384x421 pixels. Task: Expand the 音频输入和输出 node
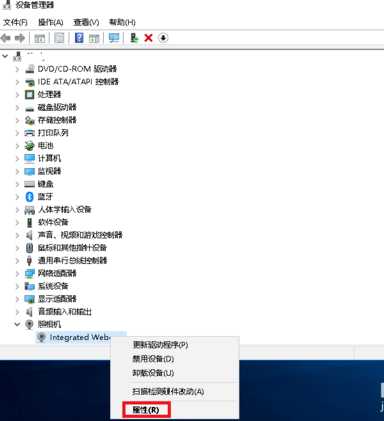(x=17, y=312)
